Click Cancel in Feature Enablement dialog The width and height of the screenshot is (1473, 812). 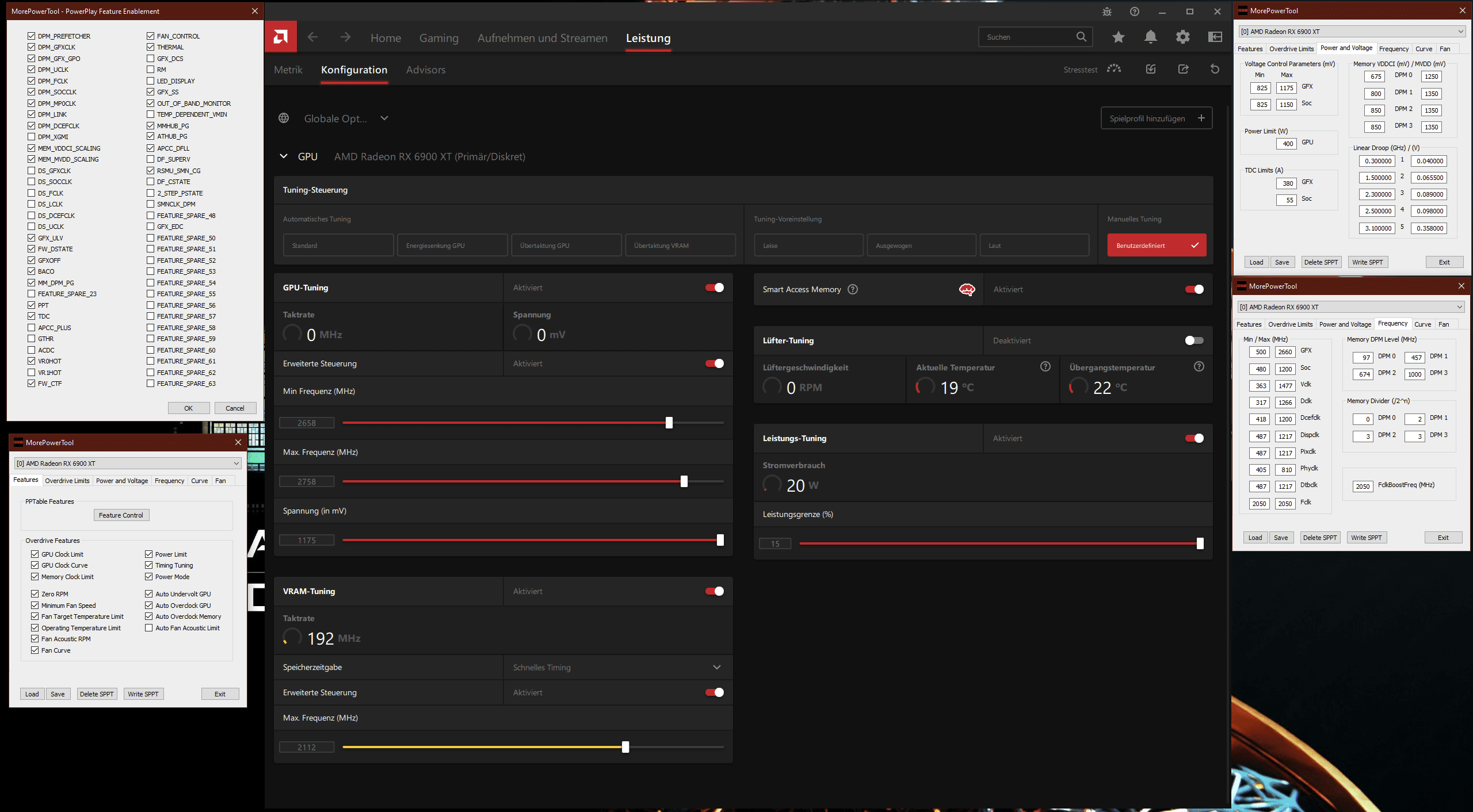coord(235,408)
